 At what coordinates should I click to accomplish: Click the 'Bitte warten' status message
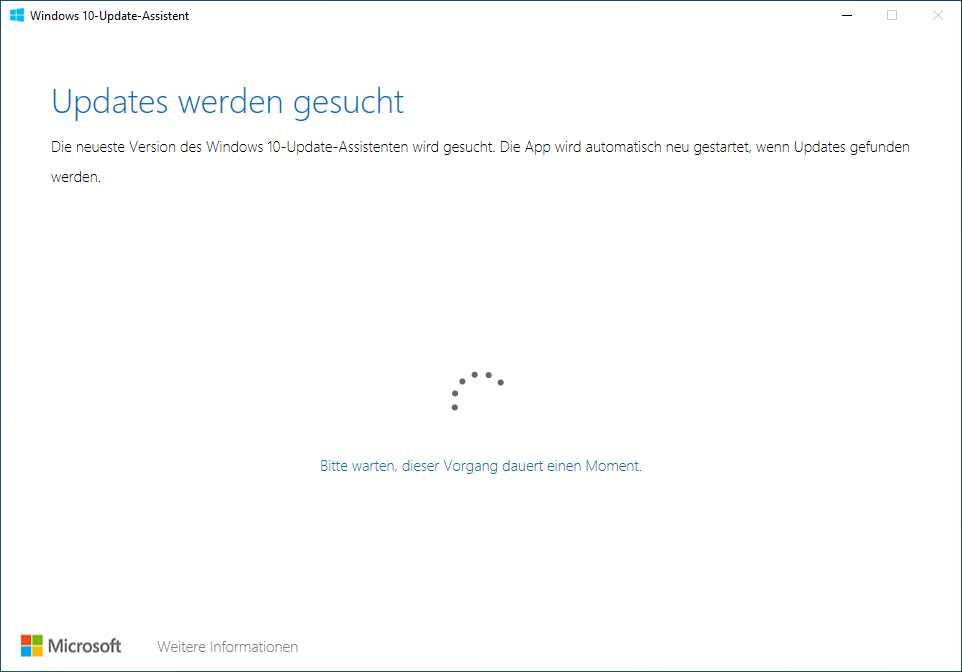point(480,466)
